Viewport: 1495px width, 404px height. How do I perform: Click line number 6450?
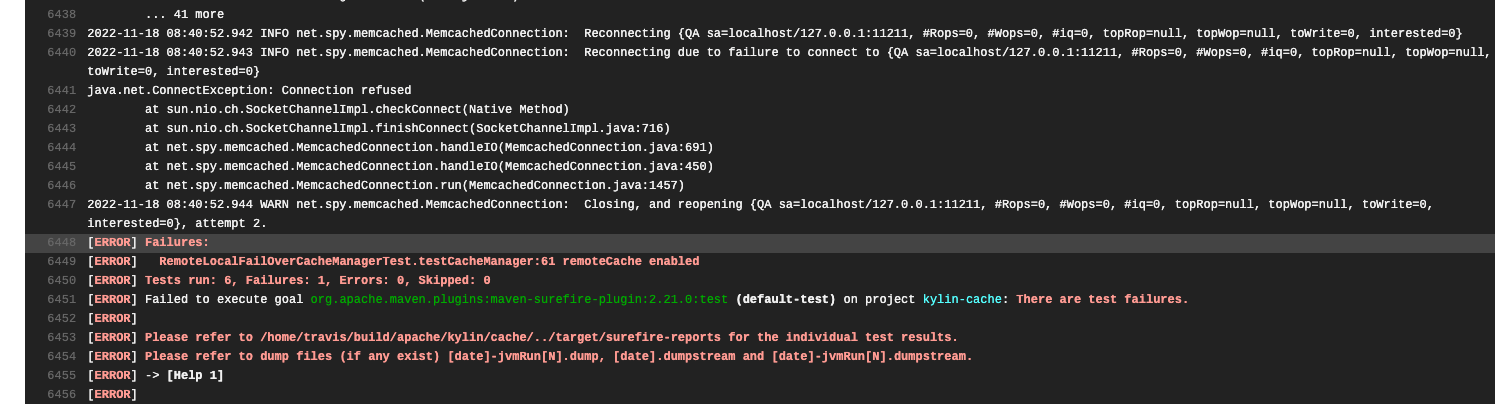point(61,281)
